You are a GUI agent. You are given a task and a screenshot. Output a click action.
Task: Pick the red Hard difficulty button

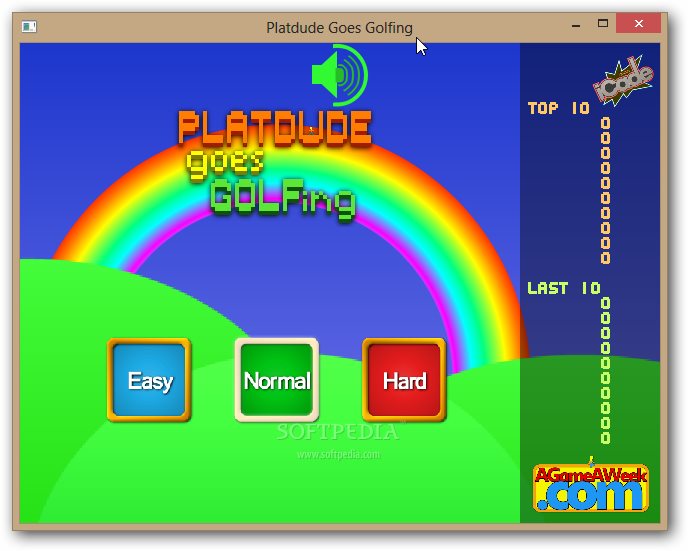pyautogui.click(x=404, y=380)
